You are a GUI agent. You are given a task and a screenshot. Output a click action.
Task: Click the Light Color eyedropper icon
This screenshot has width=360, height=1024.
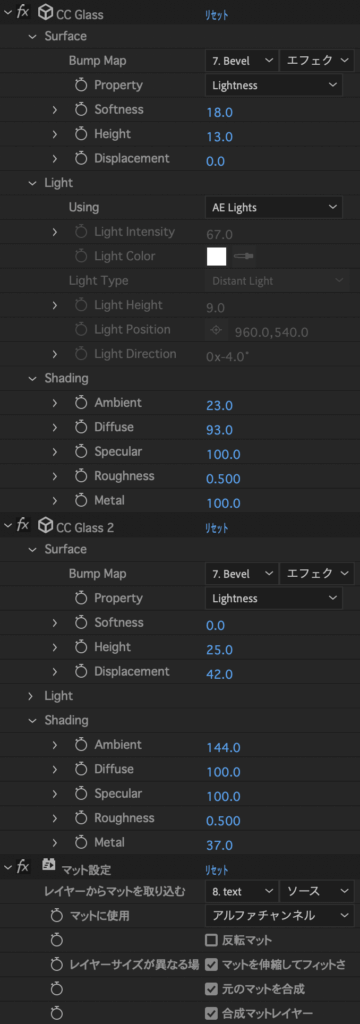pyautogui.click(x=244, y=257)
